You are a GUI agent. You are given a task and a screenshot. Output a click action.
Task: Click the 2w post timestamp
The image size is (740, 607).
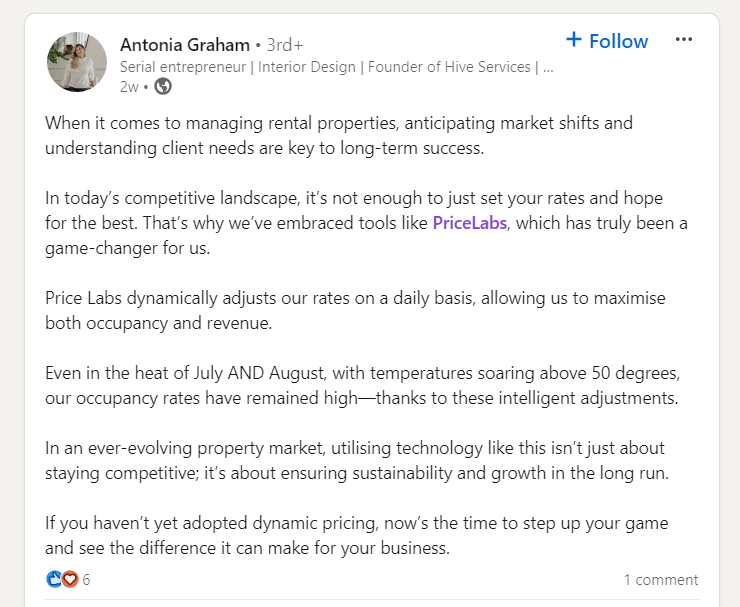pyautogui.click(x=129, y=87)
